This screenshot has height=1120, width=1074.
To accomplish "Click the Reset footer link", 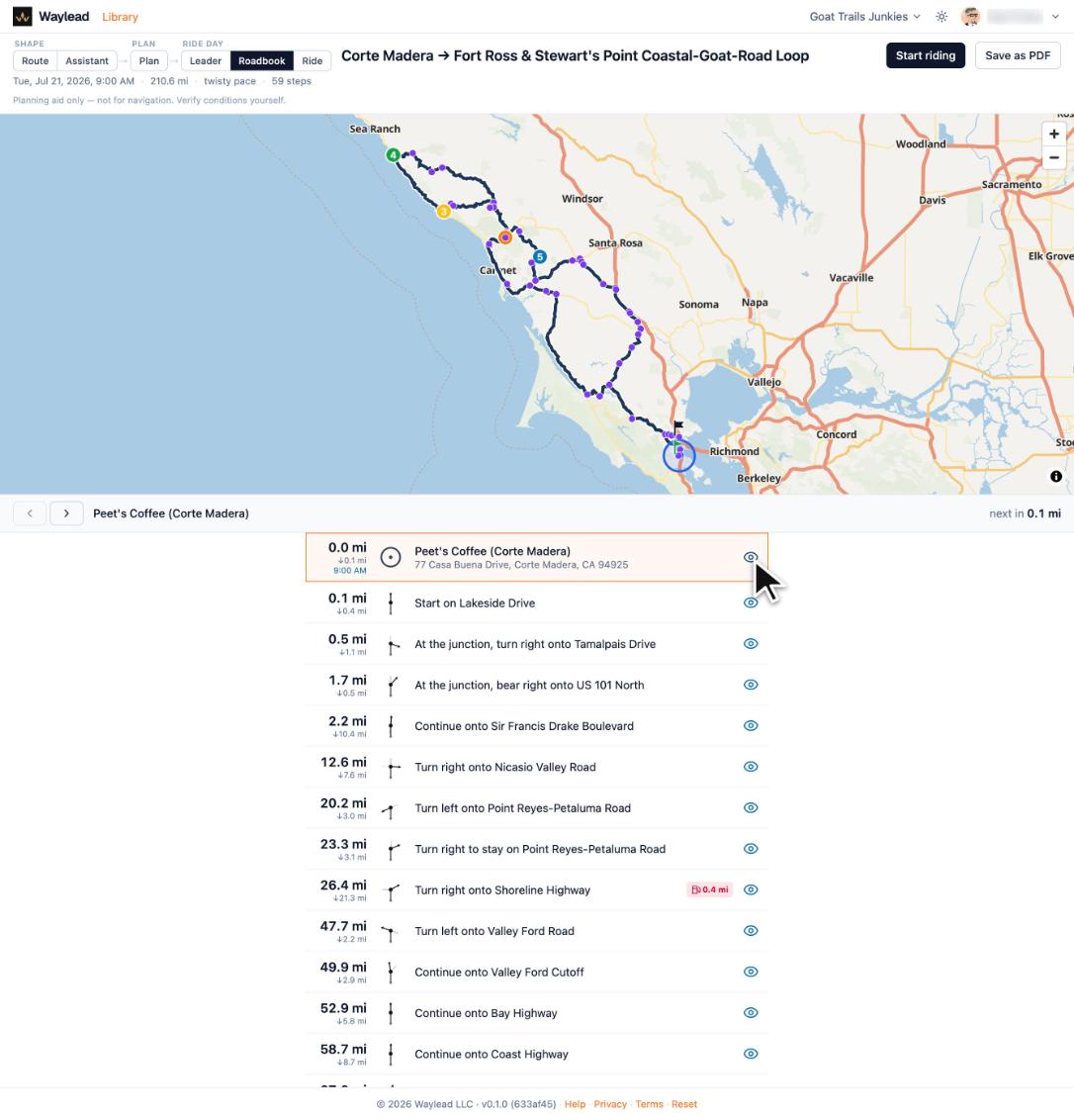I will point(684,1104).
